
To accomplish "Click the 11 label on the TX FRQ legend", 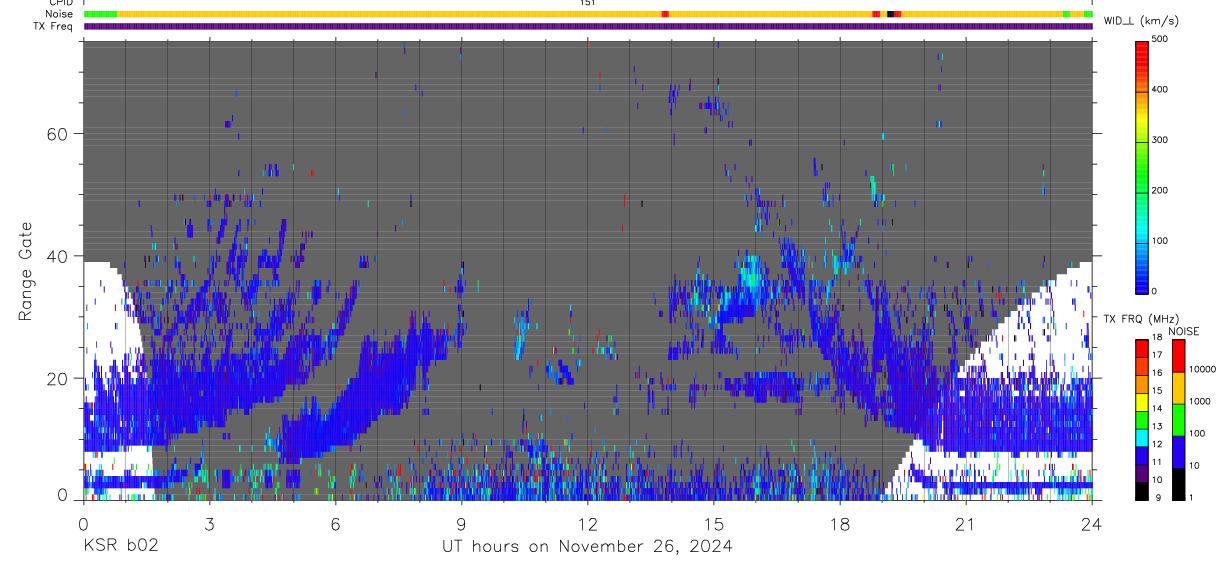I will tap(1156, 462).
